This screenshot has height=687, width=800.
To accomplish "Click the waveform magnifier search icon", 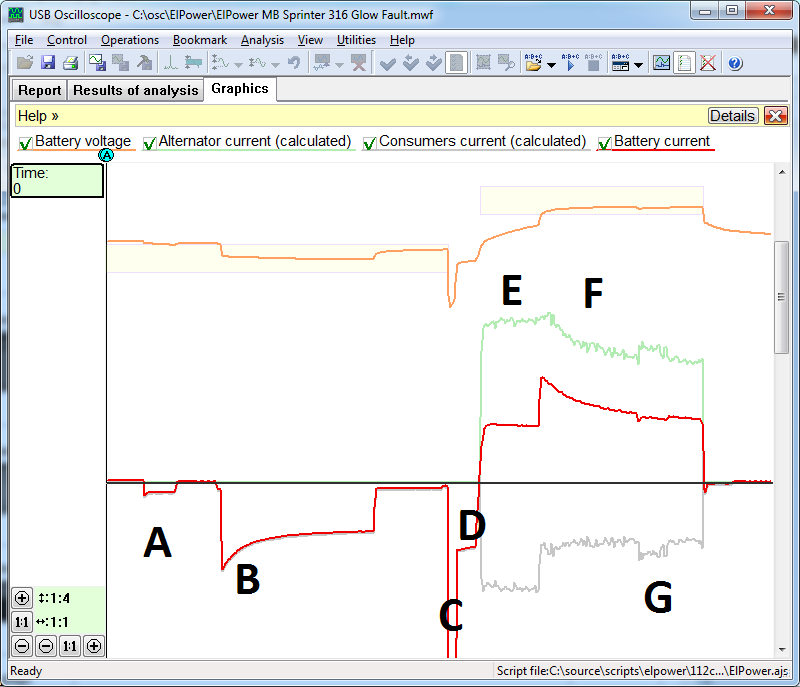I will (x=506, y=63).
